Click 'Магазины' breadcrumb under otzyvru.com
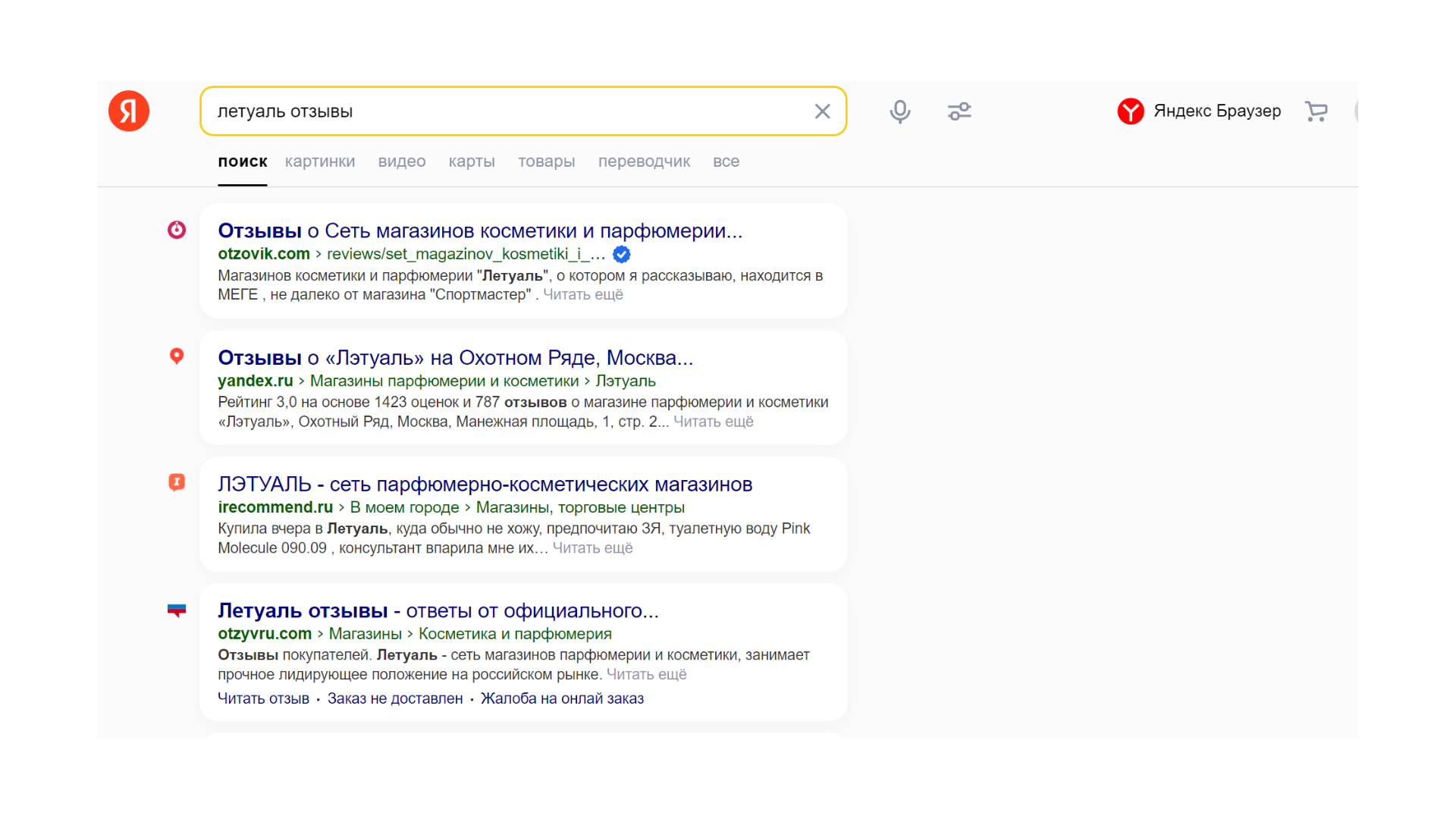This screenshot has width=1456, height=819. 366,634
